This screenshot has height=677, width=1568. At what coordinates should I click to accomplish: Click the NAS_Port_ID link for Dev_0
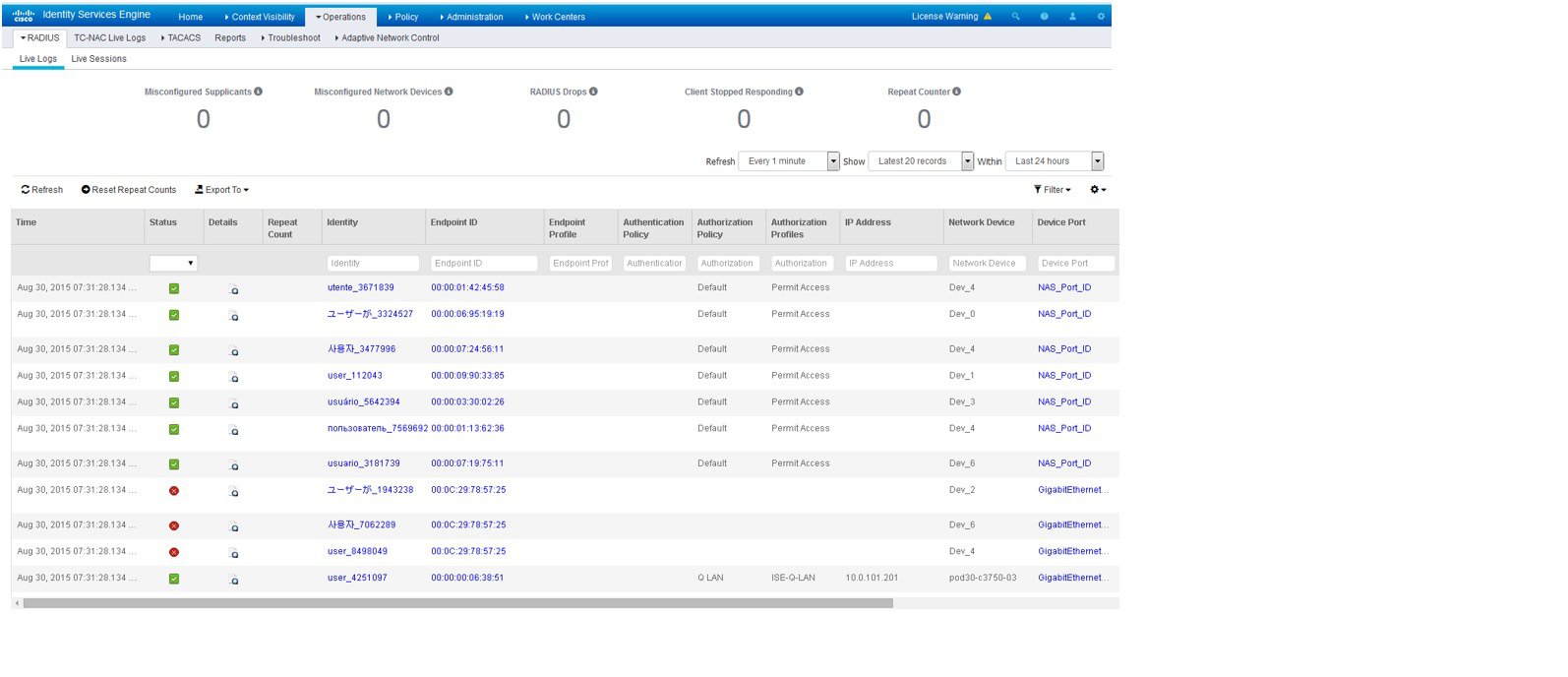point(1064,314)
